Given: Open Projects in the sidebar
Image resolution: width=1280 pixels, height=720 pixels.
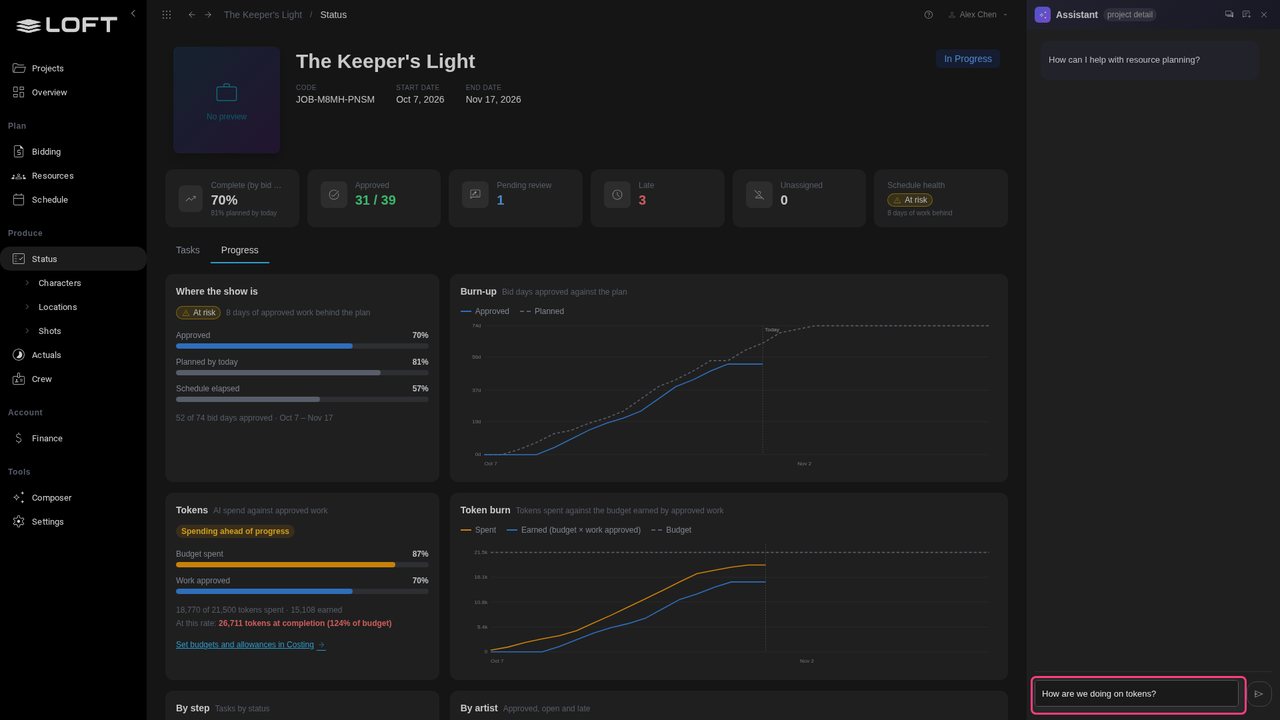Looking at the screenshot, I should click(73, 68).
